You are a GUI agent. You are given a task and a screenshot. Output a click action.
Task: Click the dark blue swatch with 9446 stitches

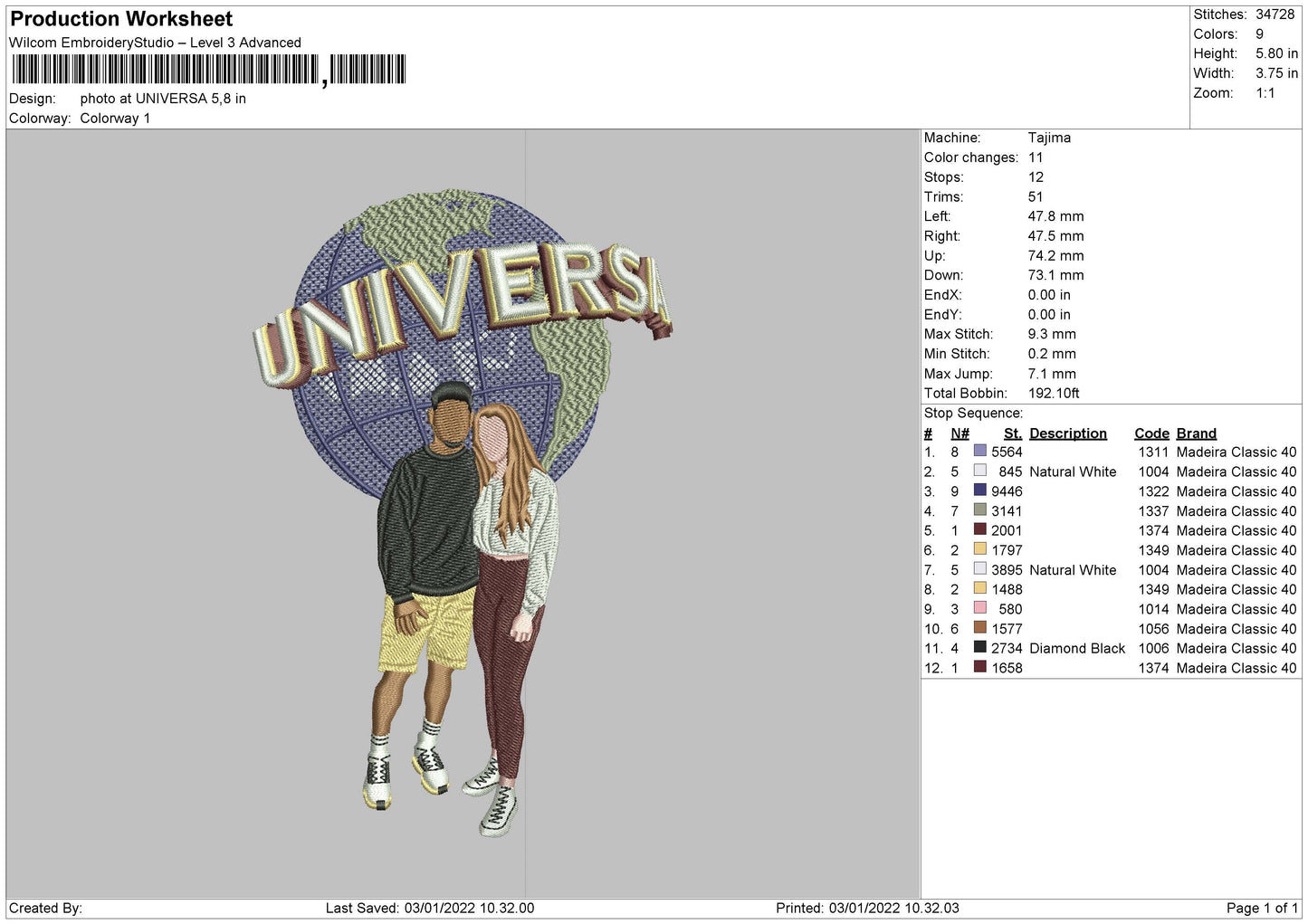click(979, 491)
